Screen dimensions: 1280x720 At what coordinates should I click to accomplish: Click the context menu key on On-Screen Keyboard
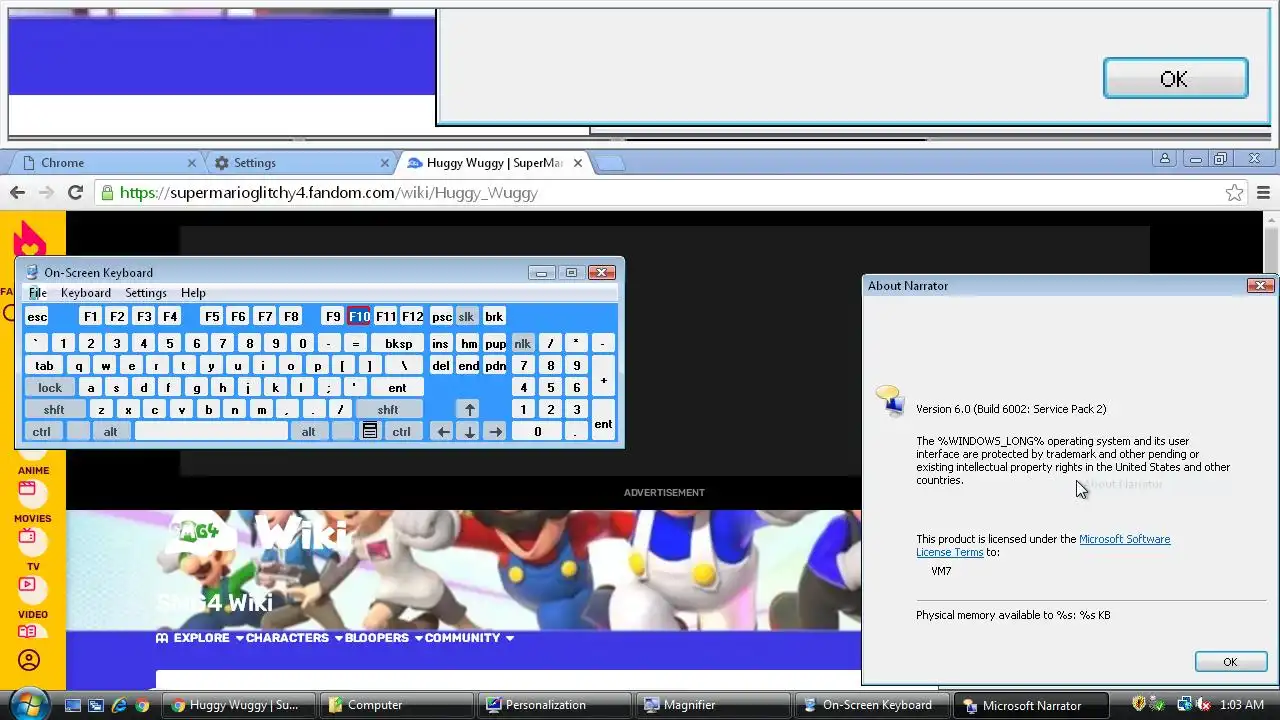(x=370, y=432)
